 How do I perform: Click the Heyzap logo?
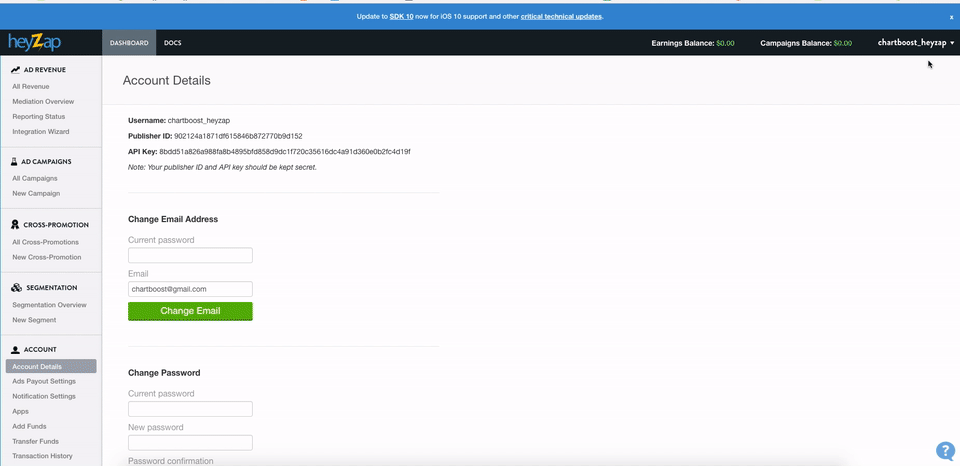click(34, 42)
